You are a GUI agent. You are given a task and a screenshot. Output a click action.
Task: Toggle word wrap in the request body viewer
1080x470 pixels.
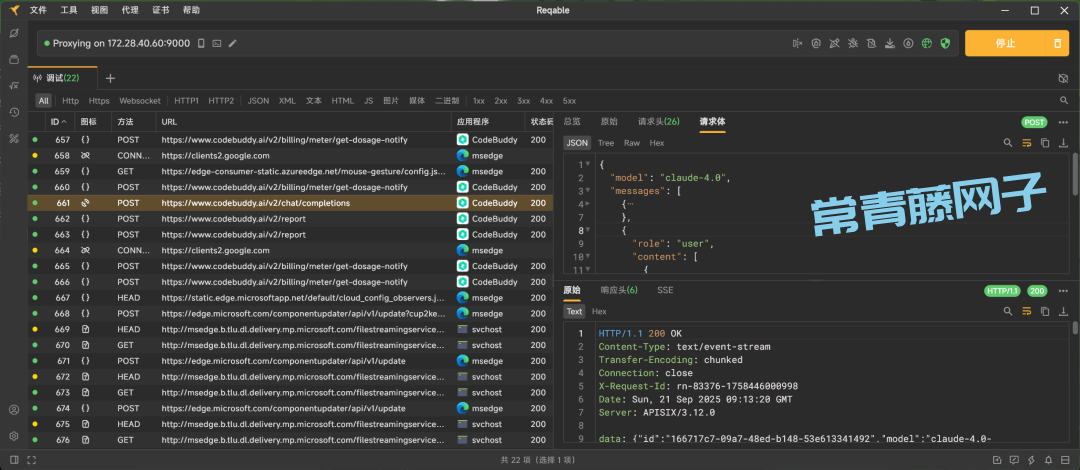[1026, 143]
